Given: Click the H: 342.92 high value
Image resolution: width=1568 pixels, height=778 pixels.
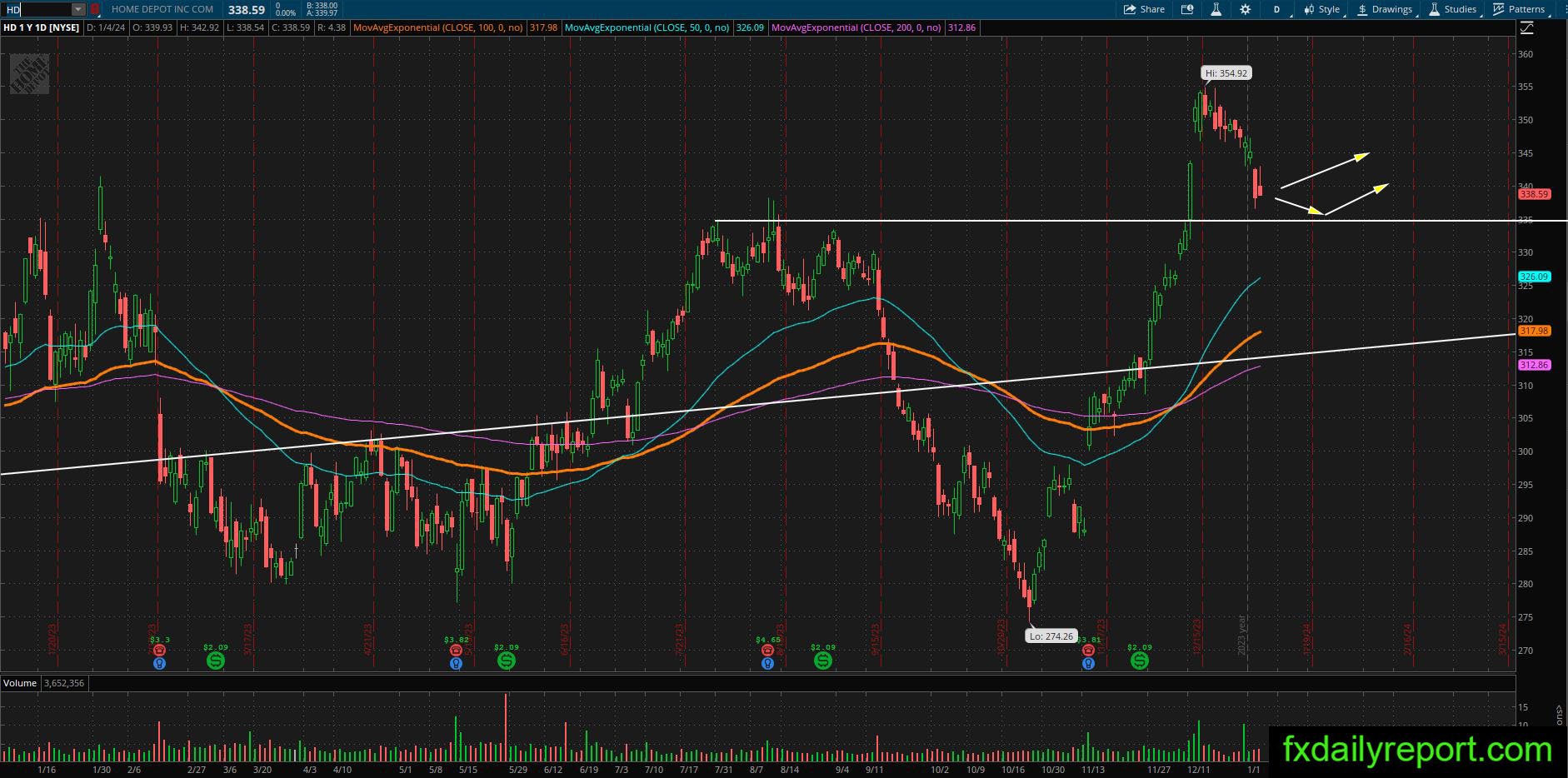Looking at the screenshot, I should (x=199, y=27).
